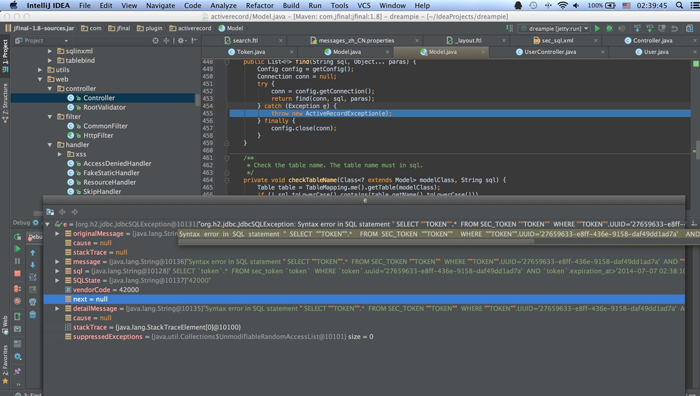700x396 pixels.
Task: Run the dreampie jetty configuration
Action: 597,28
